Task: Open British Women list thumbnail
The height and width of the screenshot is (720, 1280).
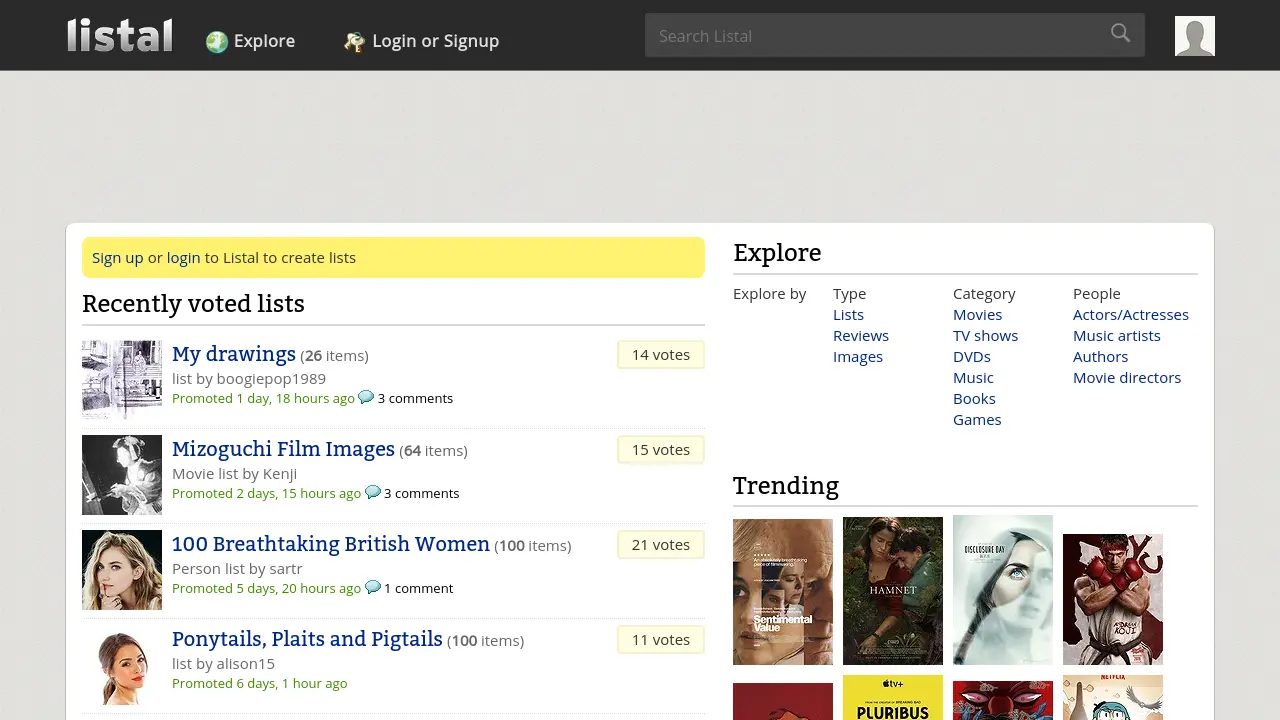Action: 122,570
